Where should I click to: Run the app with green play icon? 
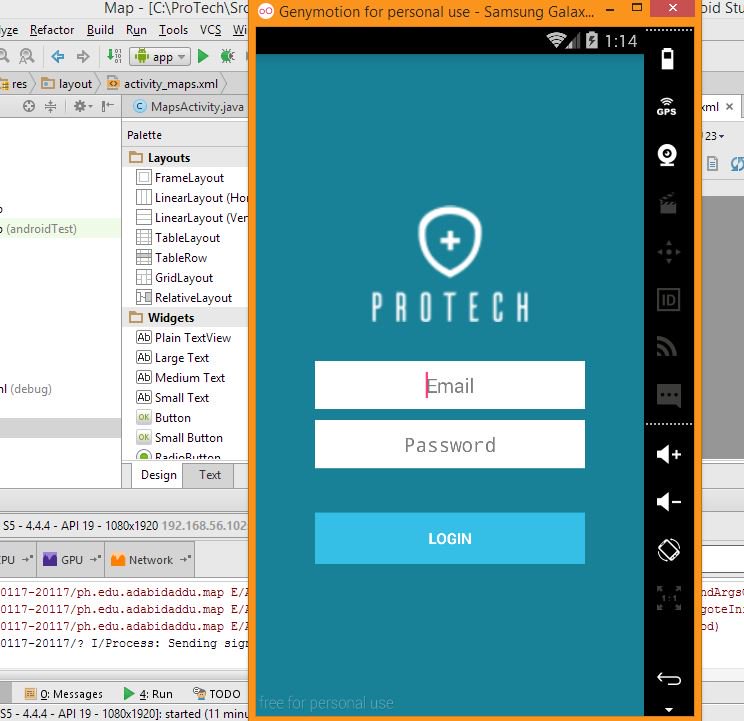[203, 56]
